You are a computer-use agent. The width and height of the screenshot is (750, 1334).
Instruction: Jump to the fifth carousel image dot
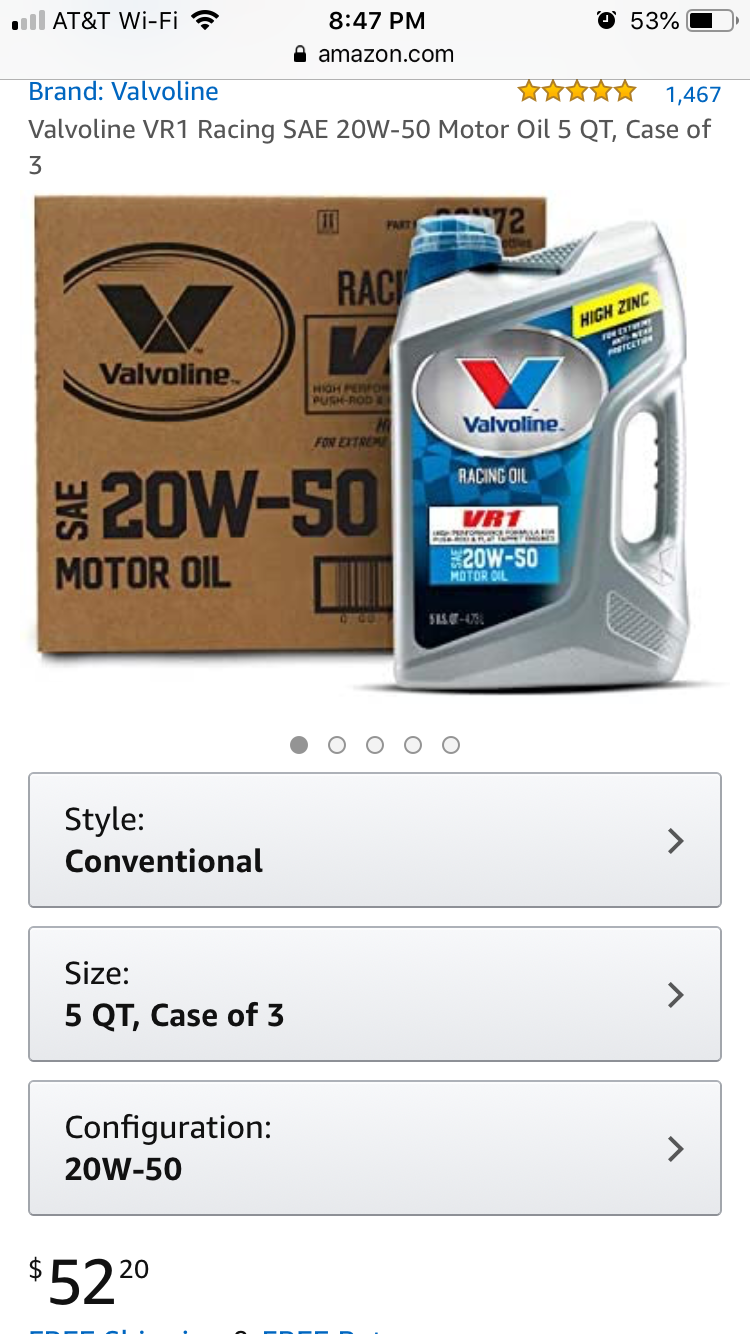coord(451,745)
